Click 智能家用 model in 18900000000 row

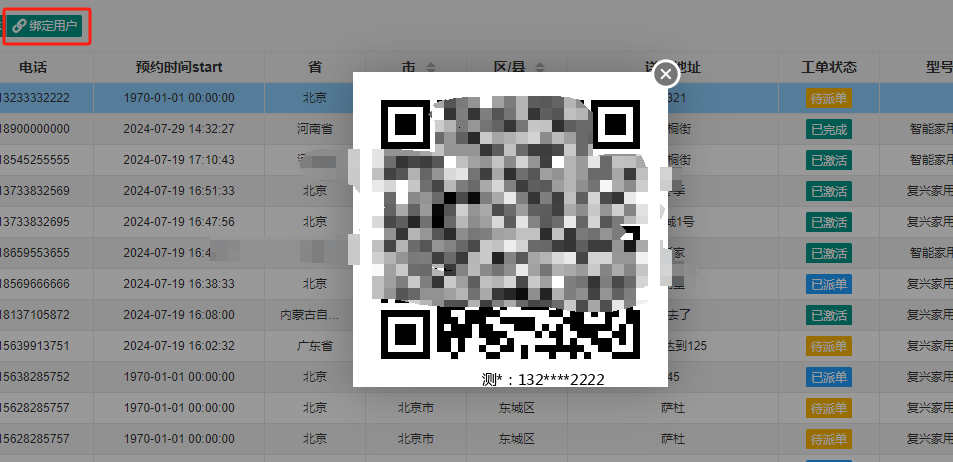coord(931,129)
